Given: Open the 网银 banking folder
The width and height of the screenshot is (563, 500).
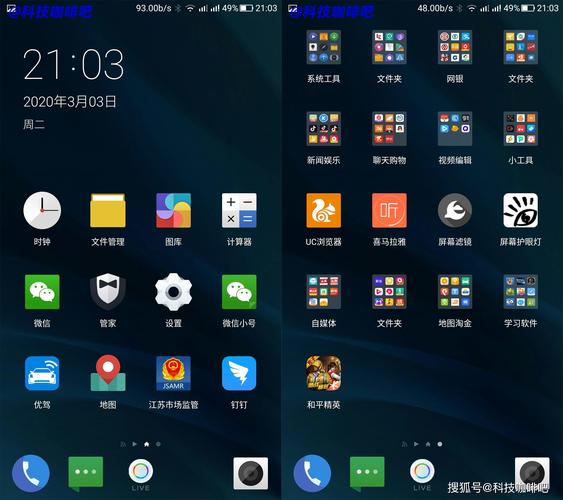Looking at the screenshot, I should 455,47.
